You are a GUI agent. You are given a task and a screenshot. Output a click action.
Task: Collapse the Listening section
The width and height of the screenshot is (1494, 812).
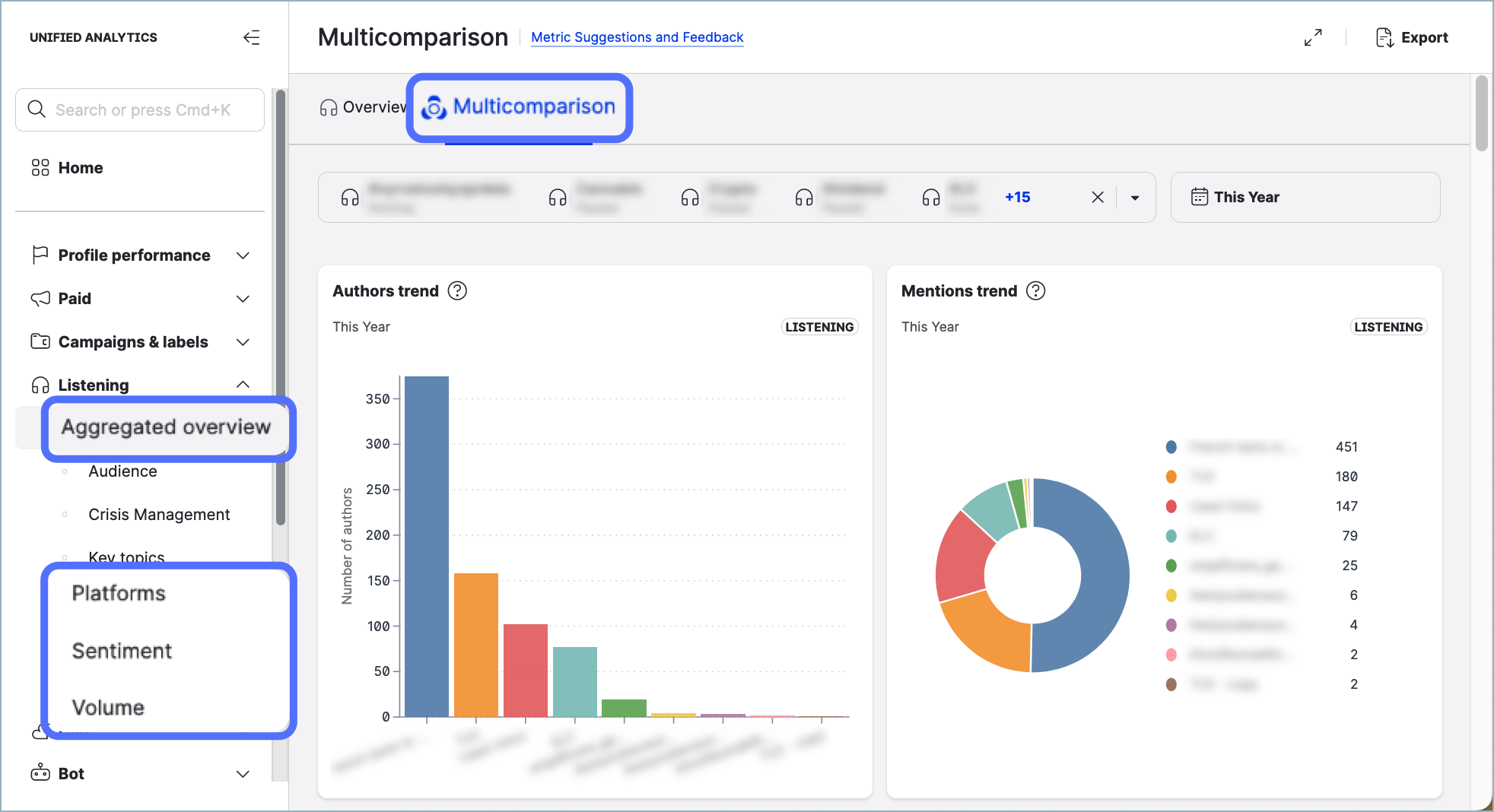(243, 385)
